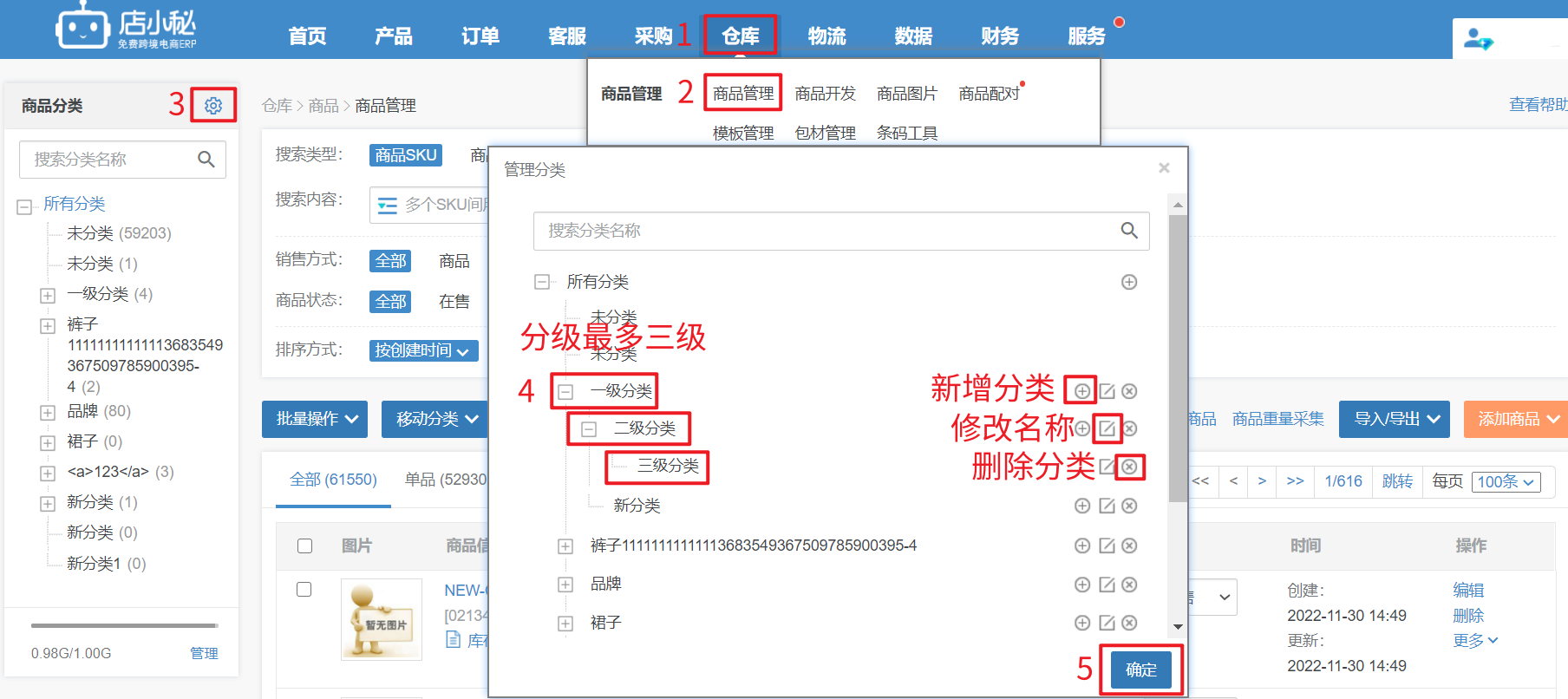Choose 商品管理 submenu item
Image resolution: width=1568 pixels, height=699 pixels.
743,94
